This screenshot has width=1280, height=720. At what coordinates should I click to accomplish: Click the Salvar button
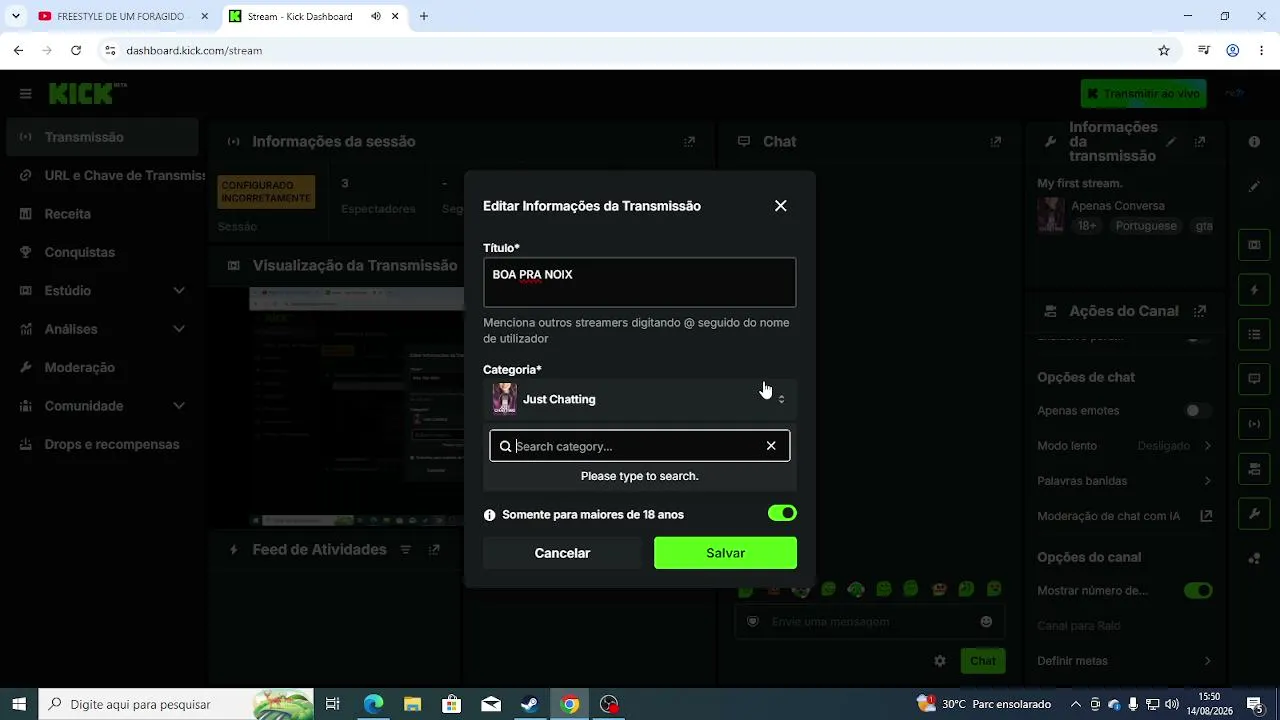(725, 553)
